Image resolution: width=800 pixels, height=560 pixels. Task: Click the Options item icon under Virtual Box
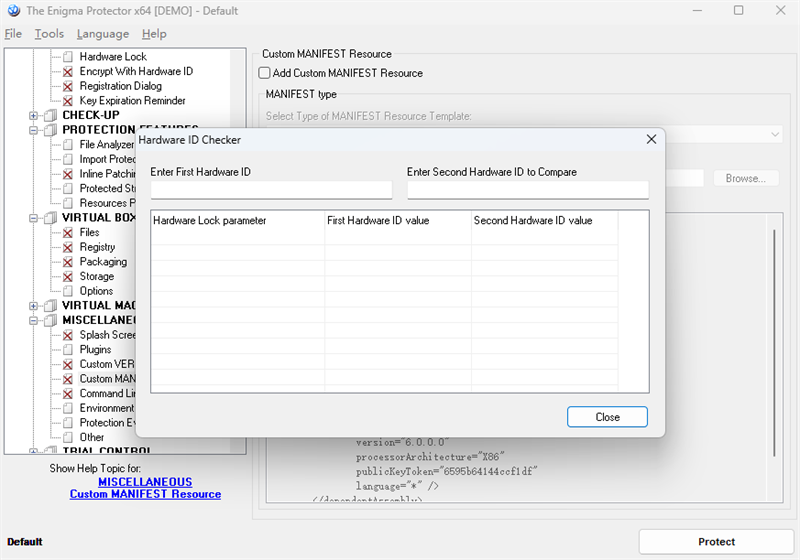point(68,291)
